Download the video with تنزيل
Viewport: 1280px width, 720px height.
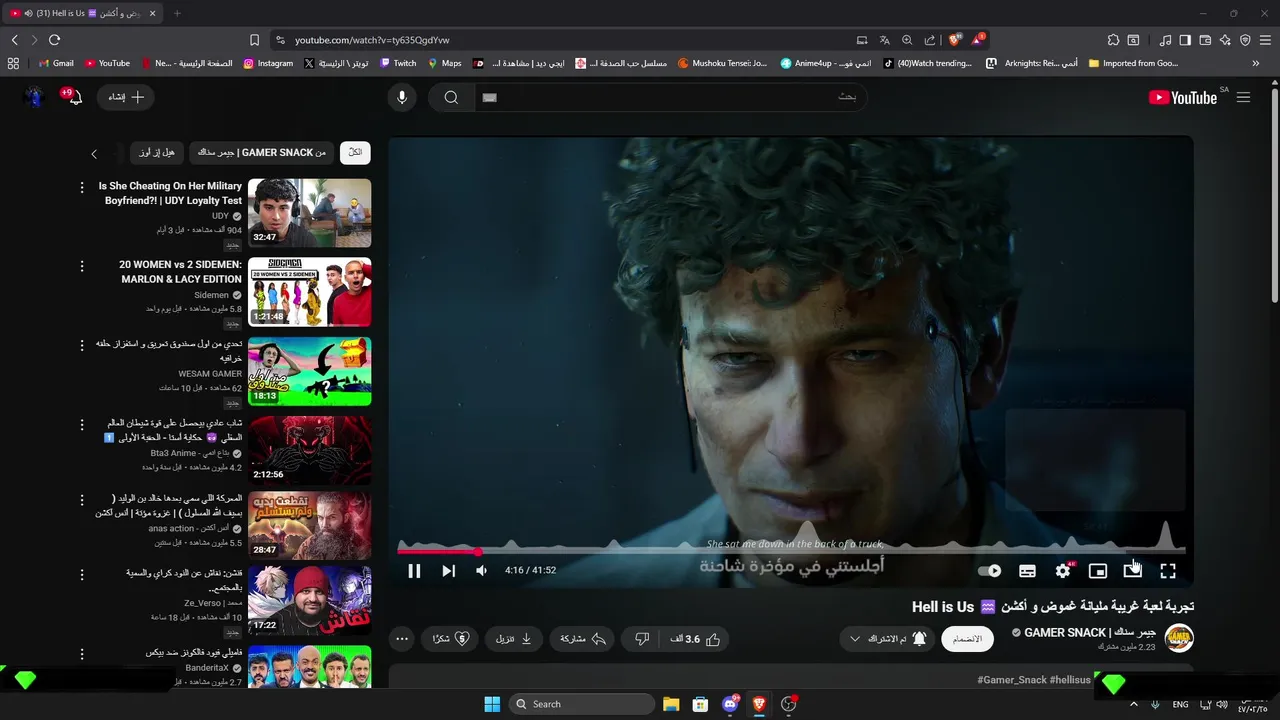coord(515,639)
